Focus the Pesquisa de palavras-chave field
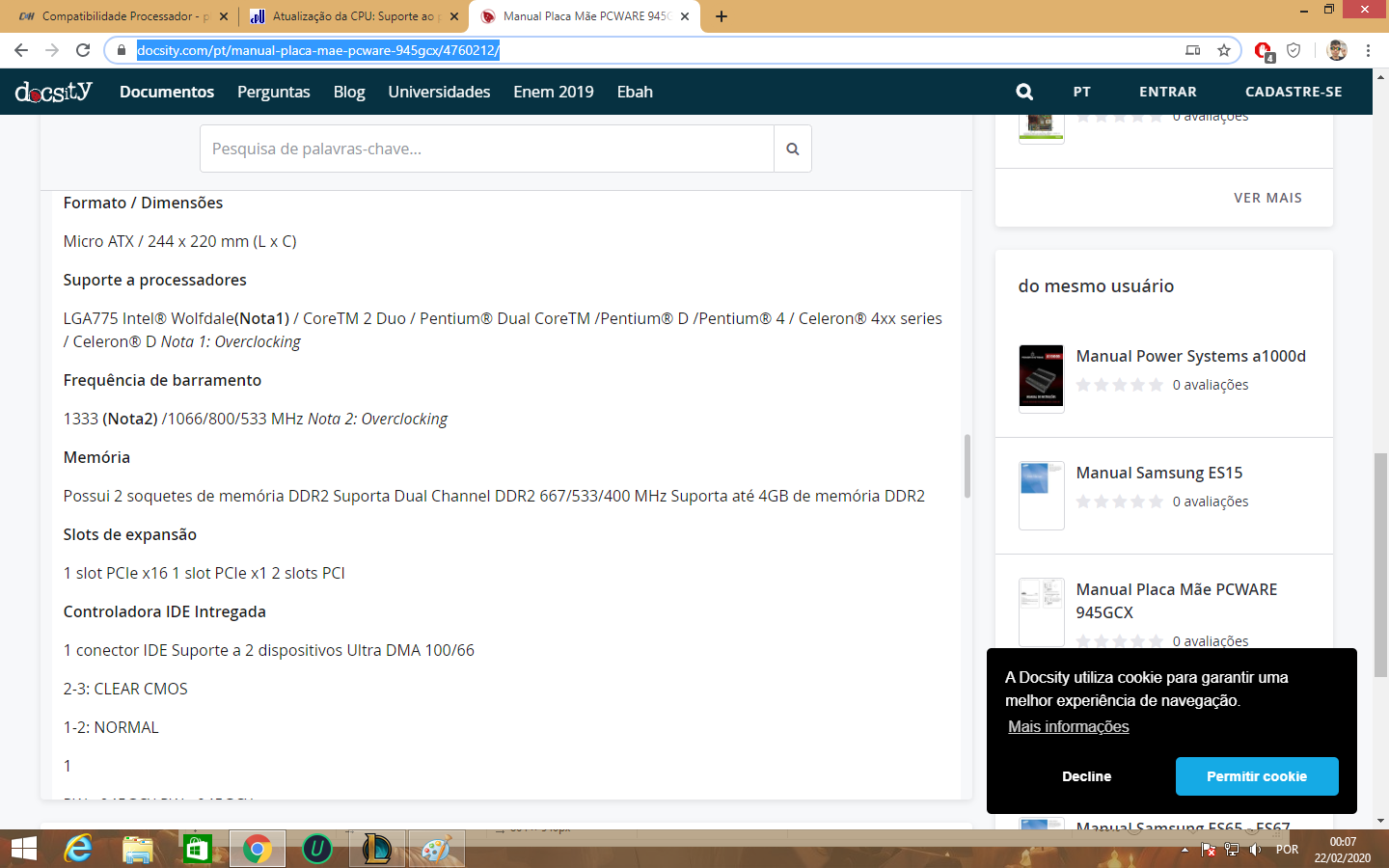Screen dimensions: 1389x868 (487, 149)
